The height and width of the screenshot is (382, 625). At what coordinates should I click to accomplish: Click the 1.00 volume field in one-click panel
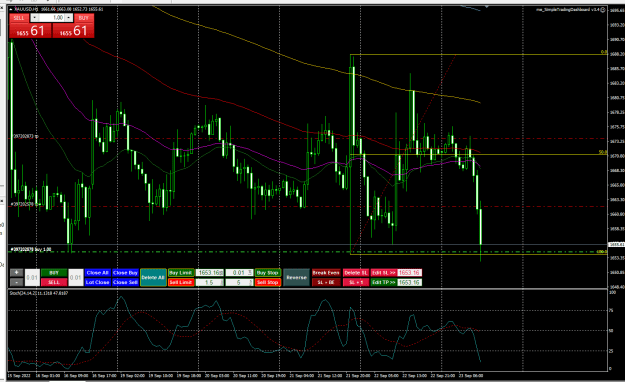click(52, 18)
